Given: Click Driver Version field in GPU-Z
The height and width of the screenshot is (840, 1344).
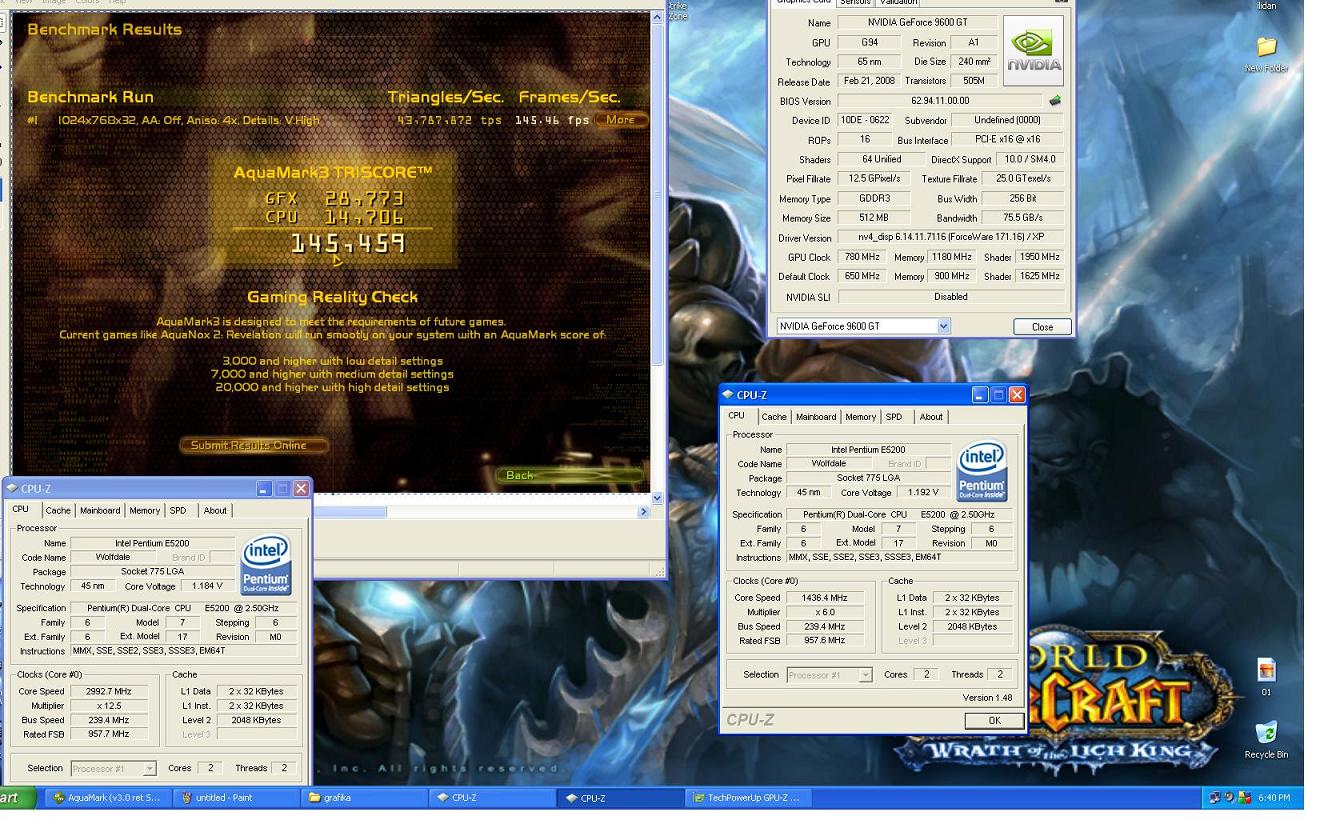Looking at the screenshot, I should [950, 238].
